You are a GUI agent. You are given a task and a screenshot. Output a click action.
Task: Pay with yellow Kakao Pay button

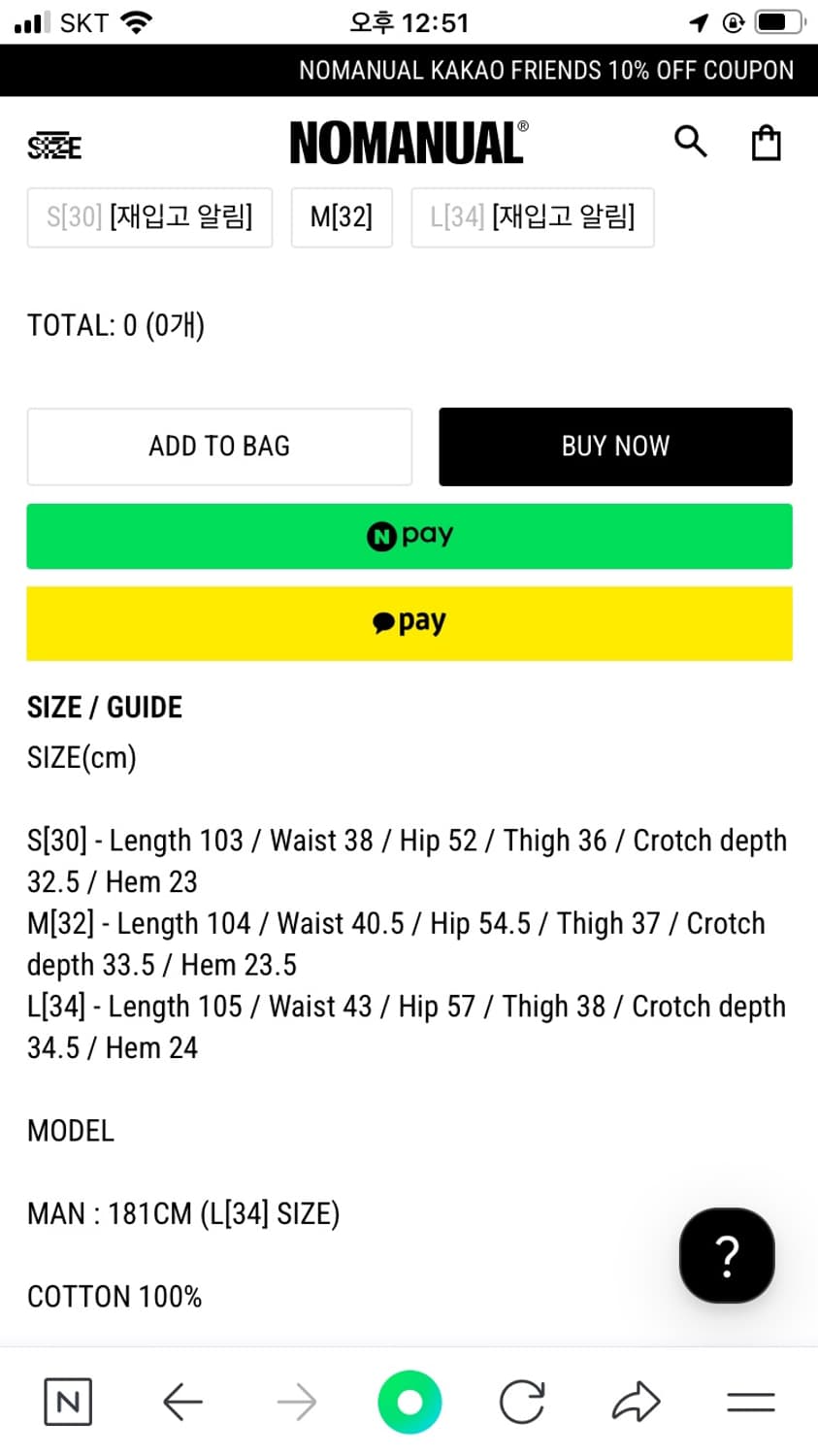pyautogui.click(x=409, y=623)
